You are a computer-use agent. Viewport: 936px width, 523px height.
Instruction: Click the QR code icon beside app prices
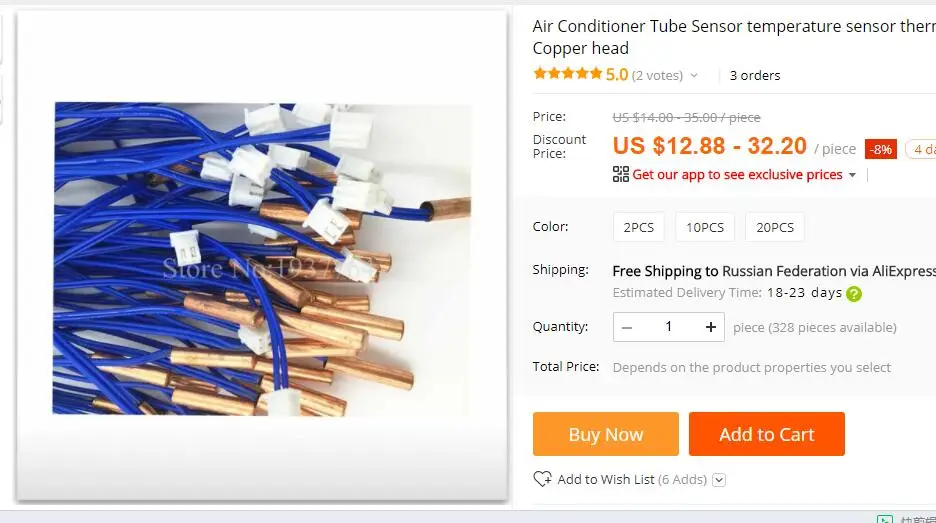click(621, 174)
